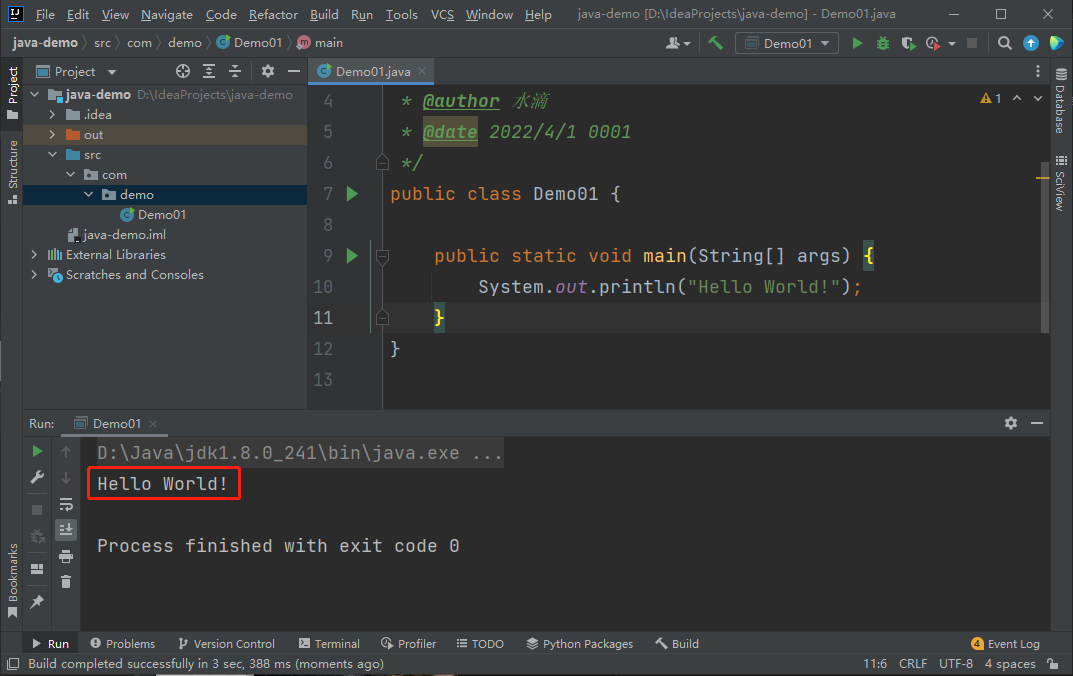
Task: Go to previous highlighted warning arrow
Action: click(1017, 99)
